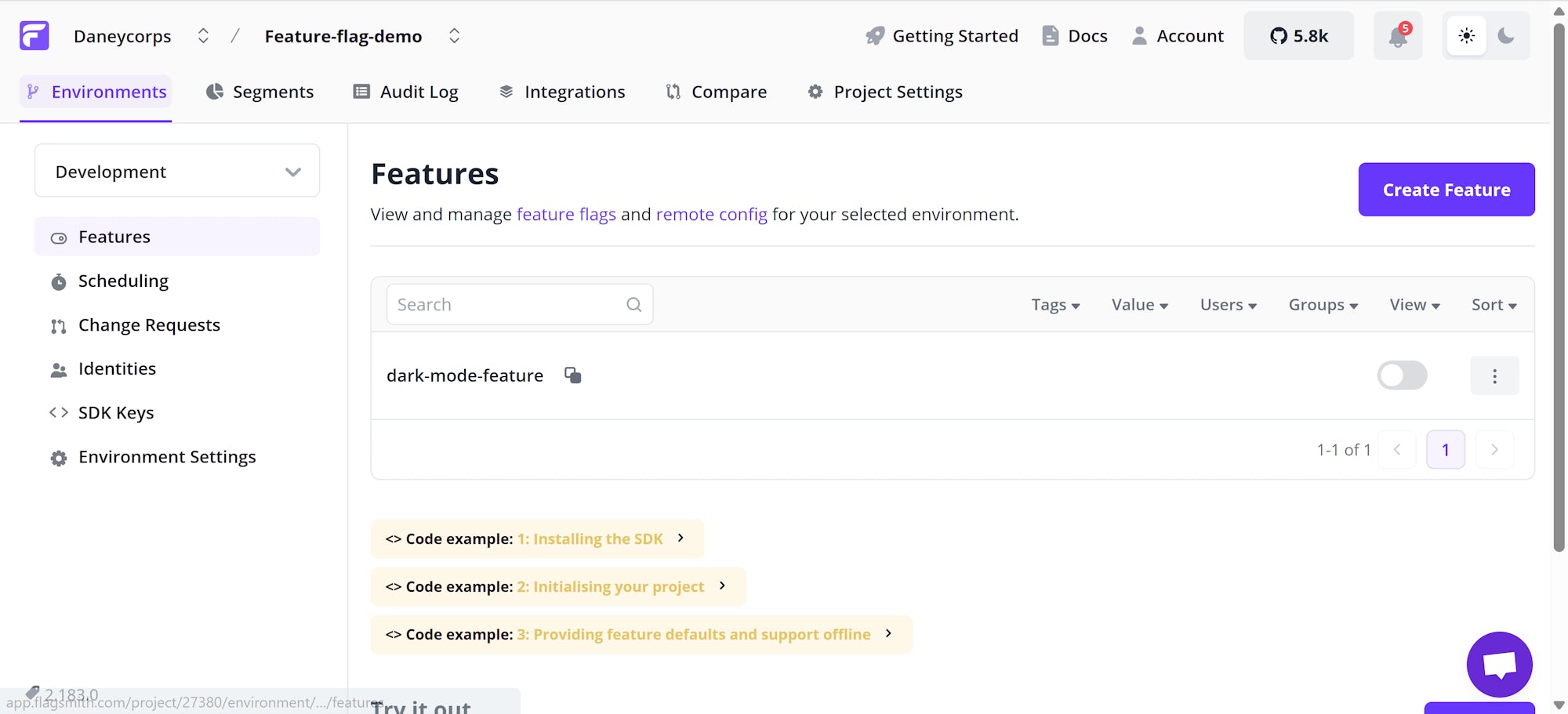Expand the Development environment selector
This screenshot has height=714, width=1568.
176,171
